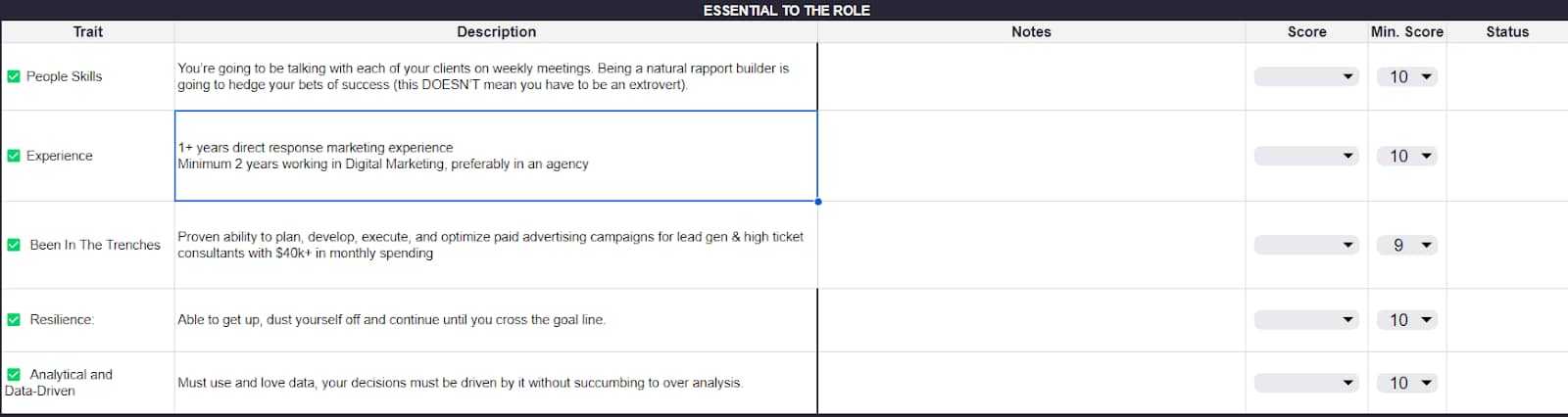Select the Experience description cell
This screenshot has height=417, width=1568.
[x=496, y=156]
